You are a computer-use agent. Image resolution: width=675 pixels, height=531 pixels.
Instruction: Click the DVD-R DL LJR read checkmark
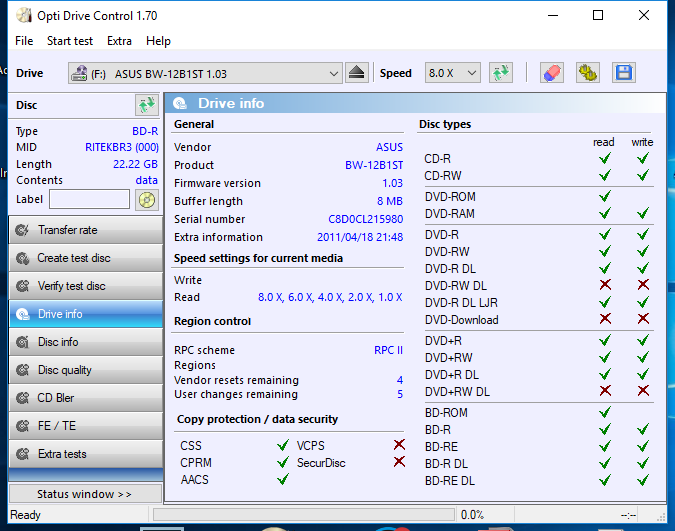[x=605, y=302]
